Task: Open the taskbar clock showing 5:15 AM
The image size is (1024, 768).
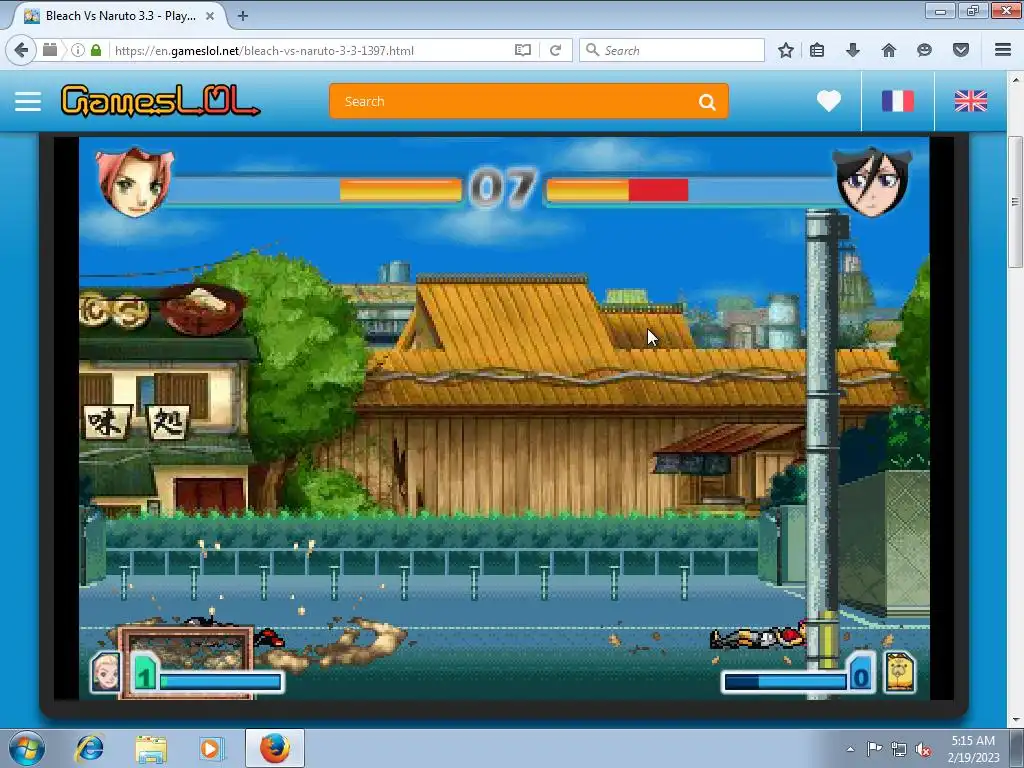Action: 973,749
